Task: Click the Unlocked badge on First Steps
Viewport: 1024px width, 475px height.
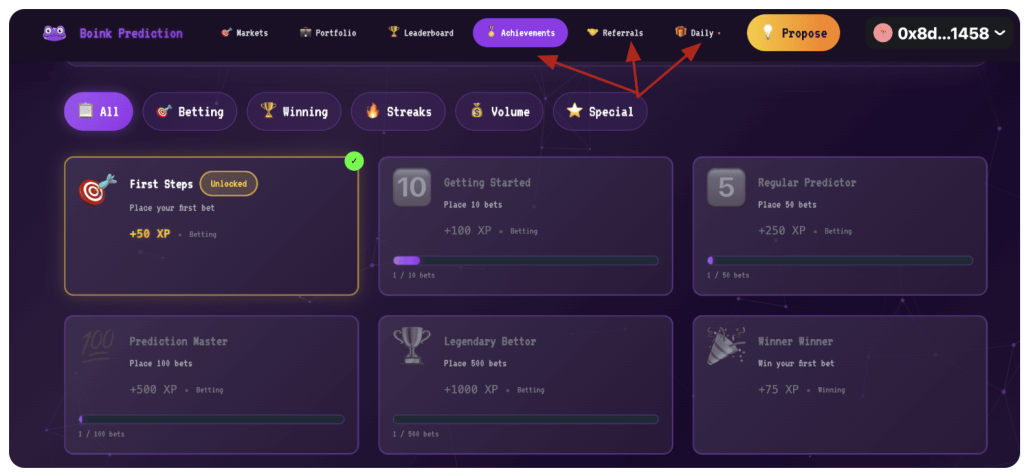Action: coord(228,184)
